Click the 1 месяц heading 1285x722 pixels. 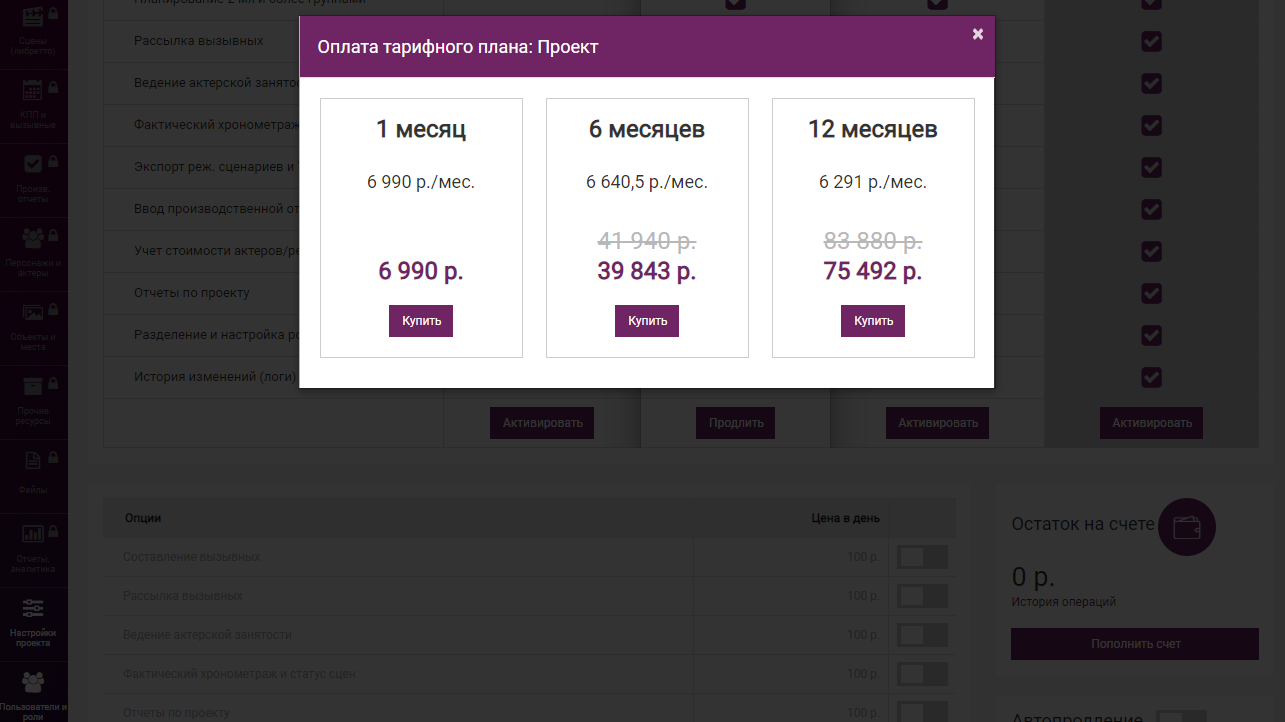[x=421, y=129]
